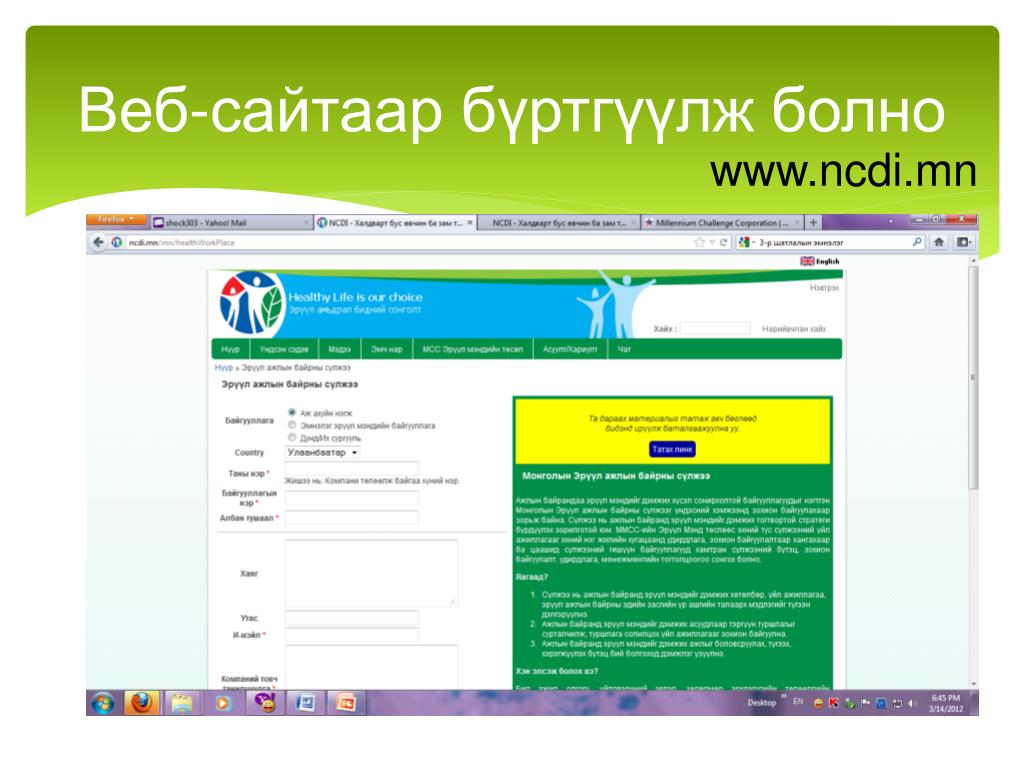Bookmark page with the star icon
The width and height of the screenshot is (1024, 768).
(699, 242)
